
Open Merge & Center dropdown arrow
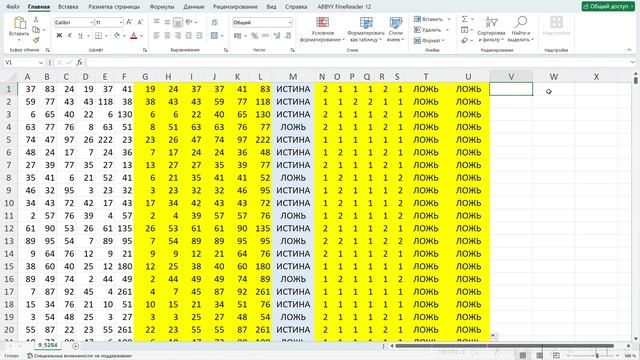(x=222, y=36)
